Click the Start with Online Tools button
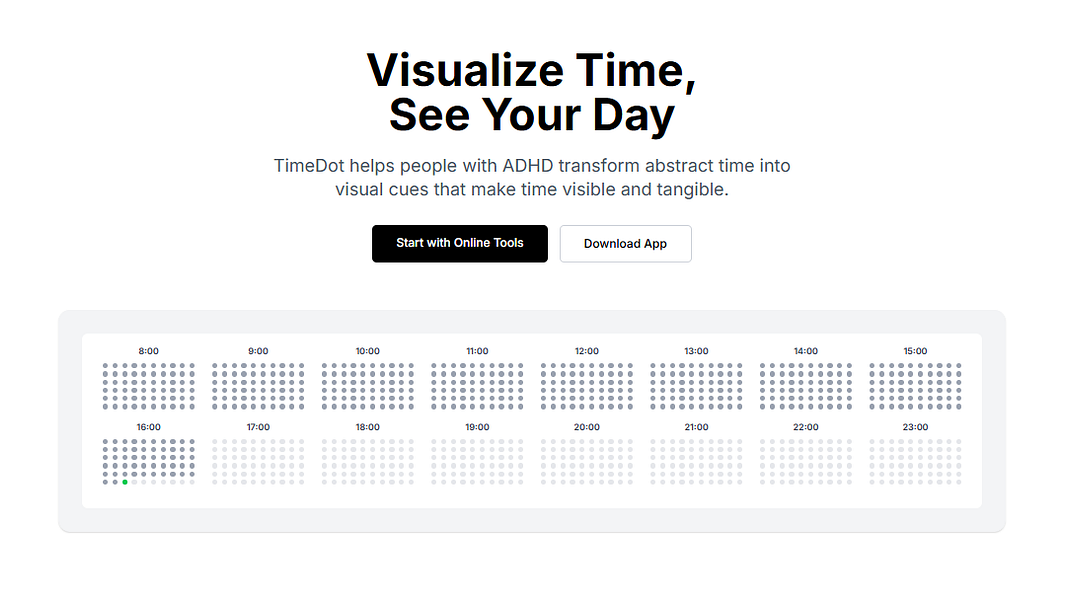Image resolution: width=1070 pixels, height=600 pixels. (x=459, y=243)
